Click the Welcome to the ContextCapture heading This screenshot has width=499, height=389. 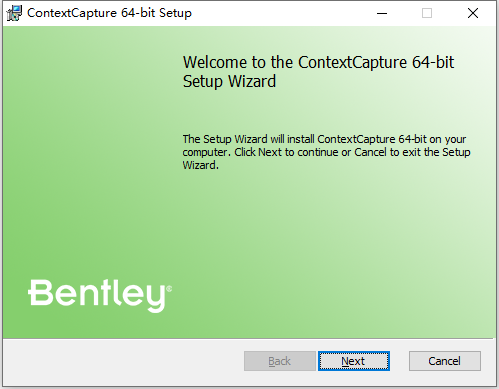pyautogui.click(x=318, y=62)
